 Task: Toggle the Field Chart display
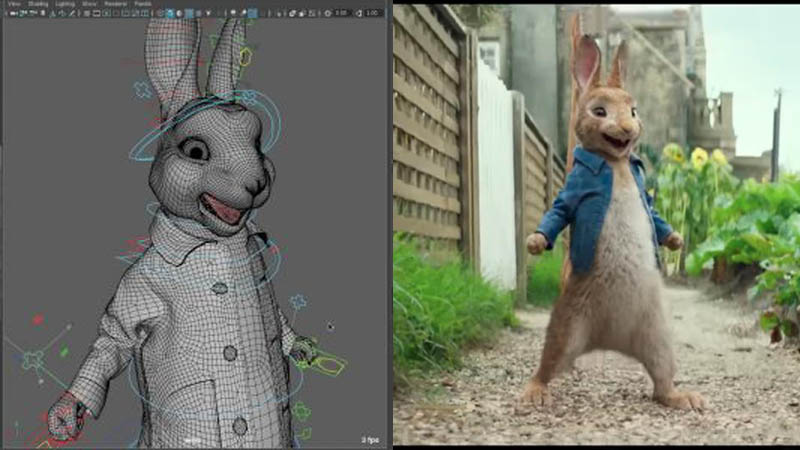coord(126,13)
